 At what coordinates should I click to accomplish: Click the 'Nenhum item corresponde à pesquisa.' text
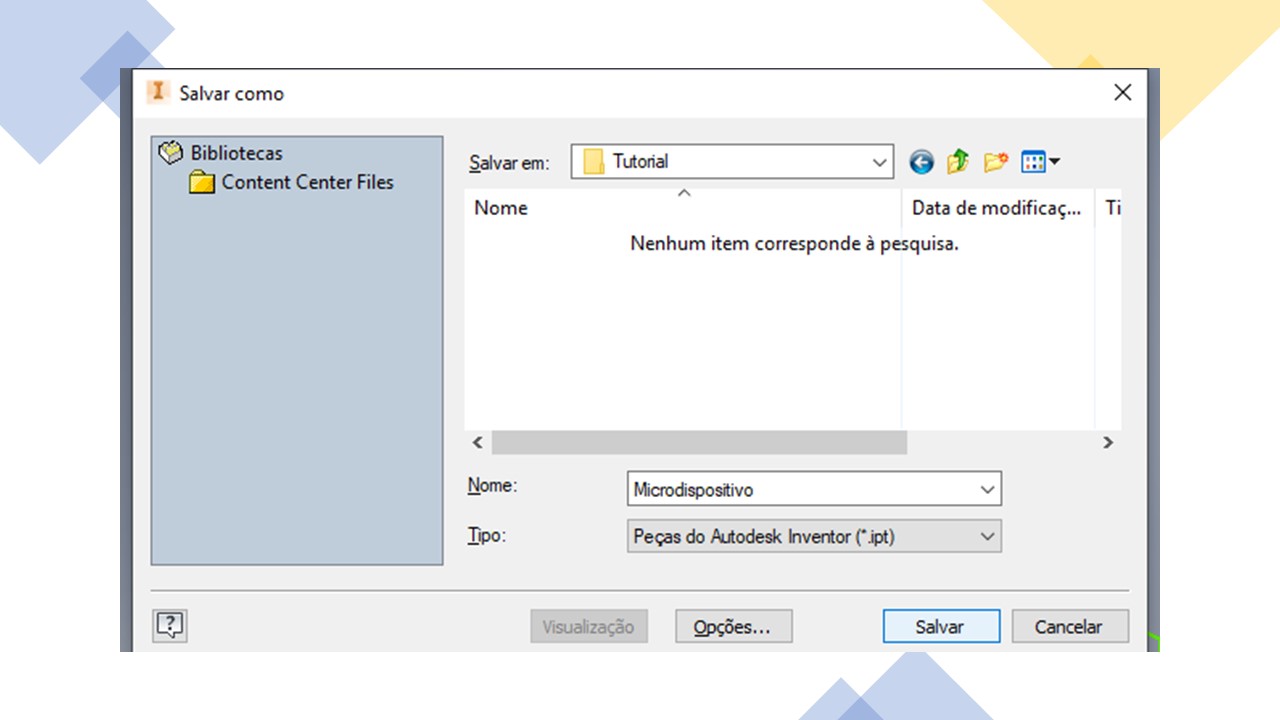[x=794, y=243]
